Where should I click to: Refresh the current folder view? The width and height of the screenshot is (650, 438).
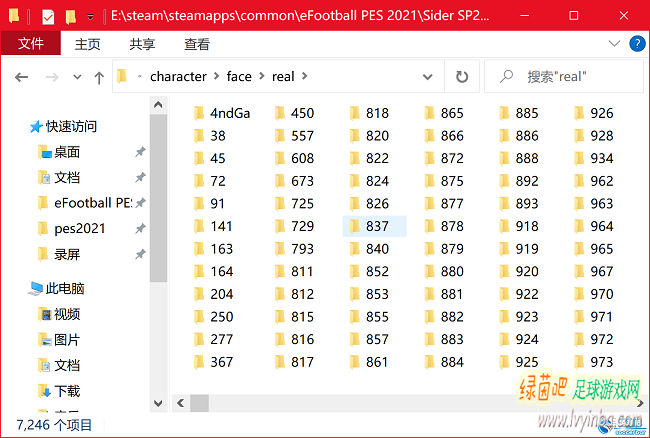(x=462, y=77)
